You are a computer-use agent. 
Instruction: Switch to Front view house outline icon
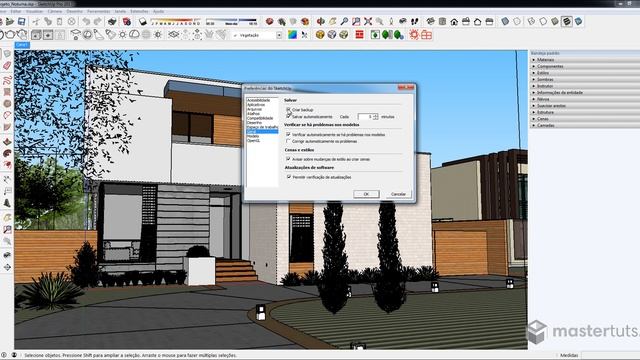point(454,21)
